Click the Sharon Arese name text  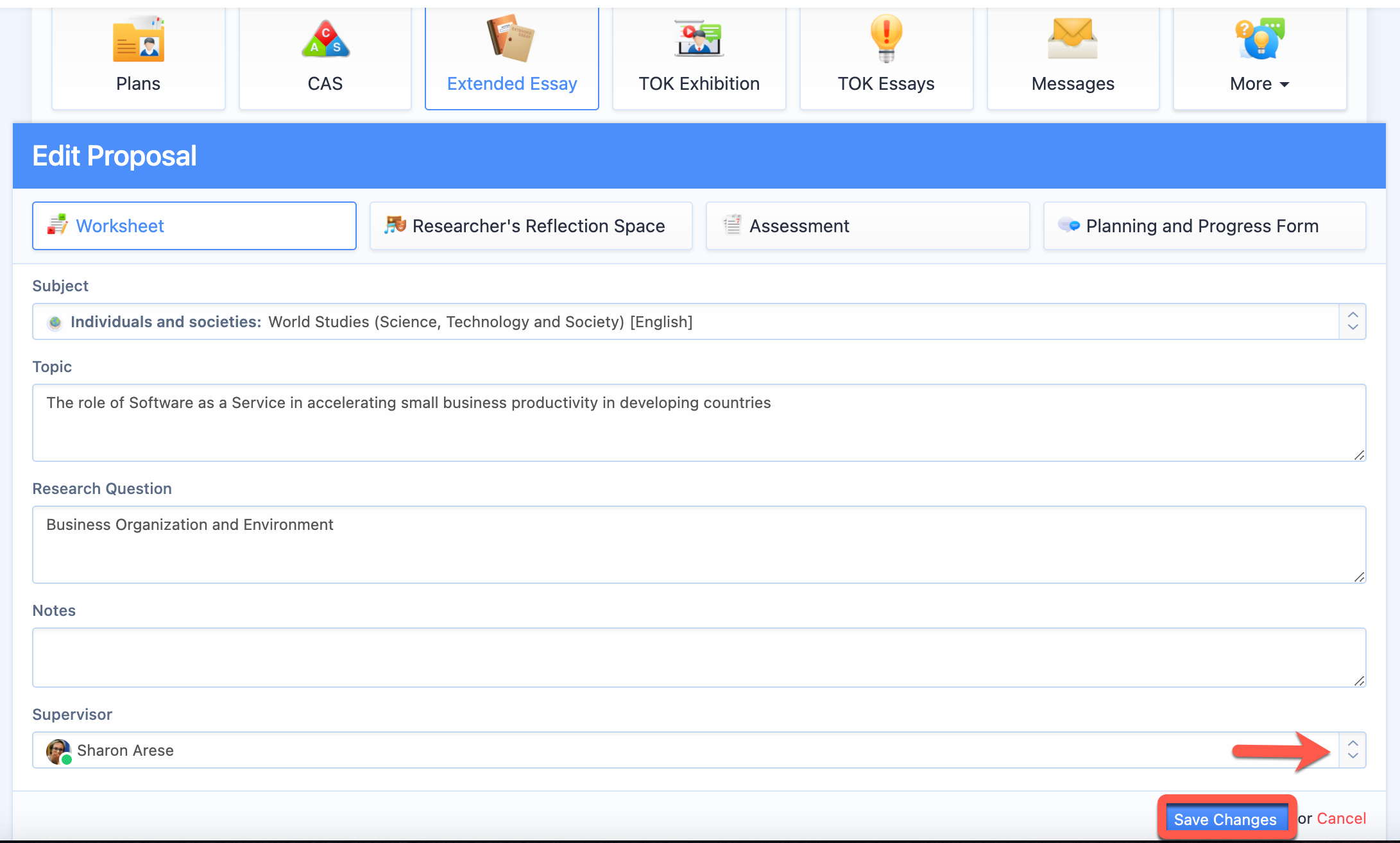(x=125, y=751)
